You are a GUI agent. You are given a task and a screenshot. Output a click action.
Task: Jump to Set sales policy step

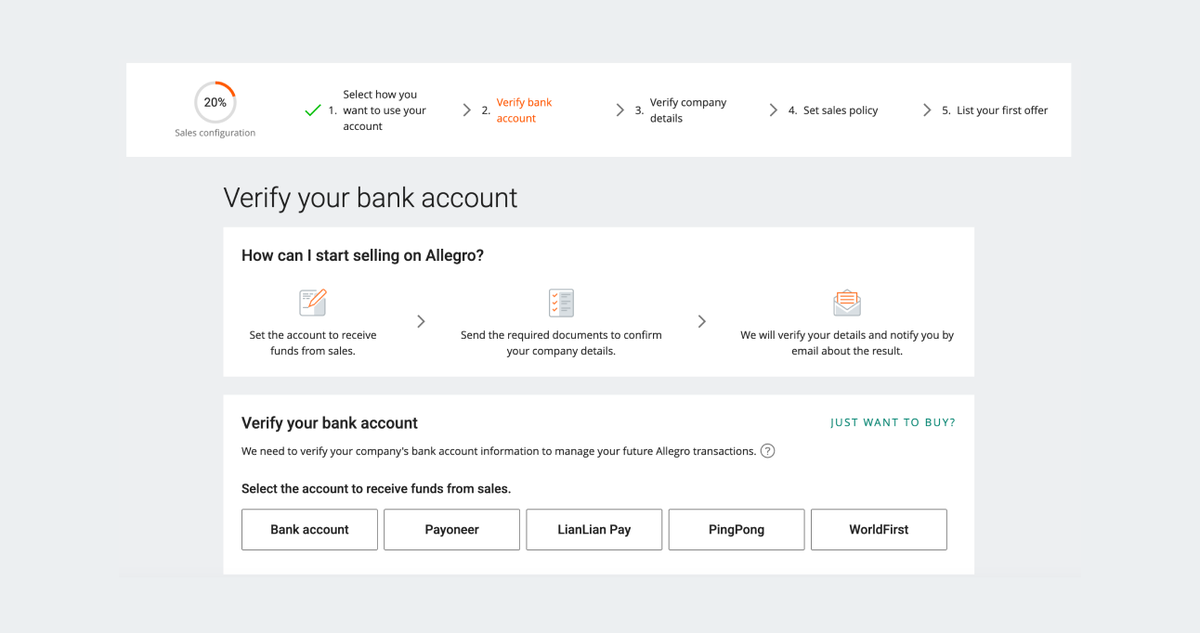840,110
